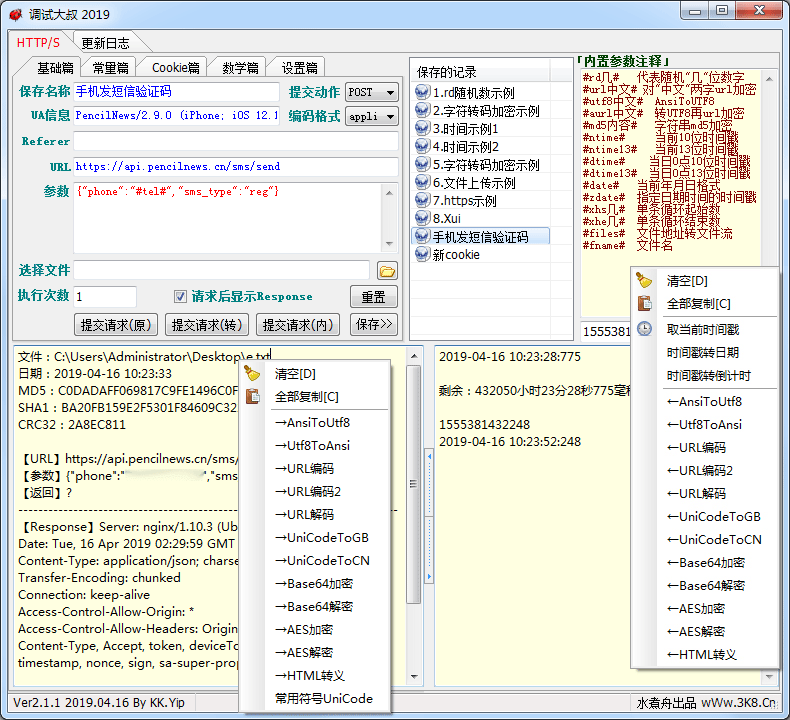Click into the URL input field
Image resolution: width=790 pixels, height=720 pixels.
tap(235, 167)
